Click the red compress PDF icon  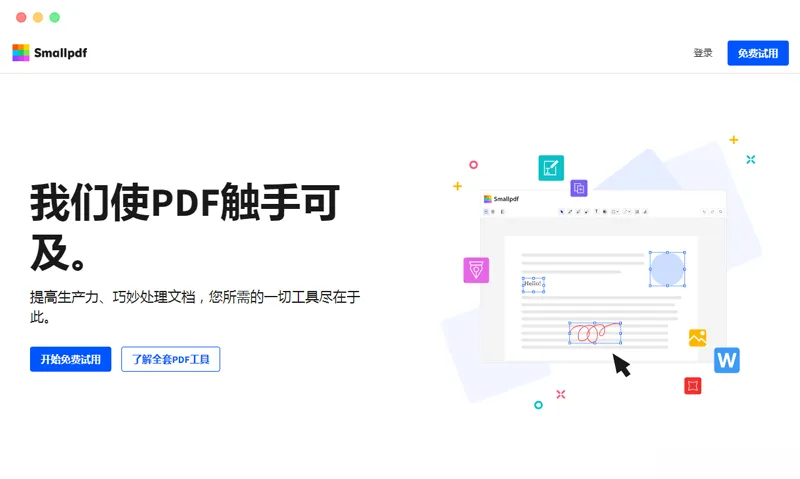click(x=692, y=386)
